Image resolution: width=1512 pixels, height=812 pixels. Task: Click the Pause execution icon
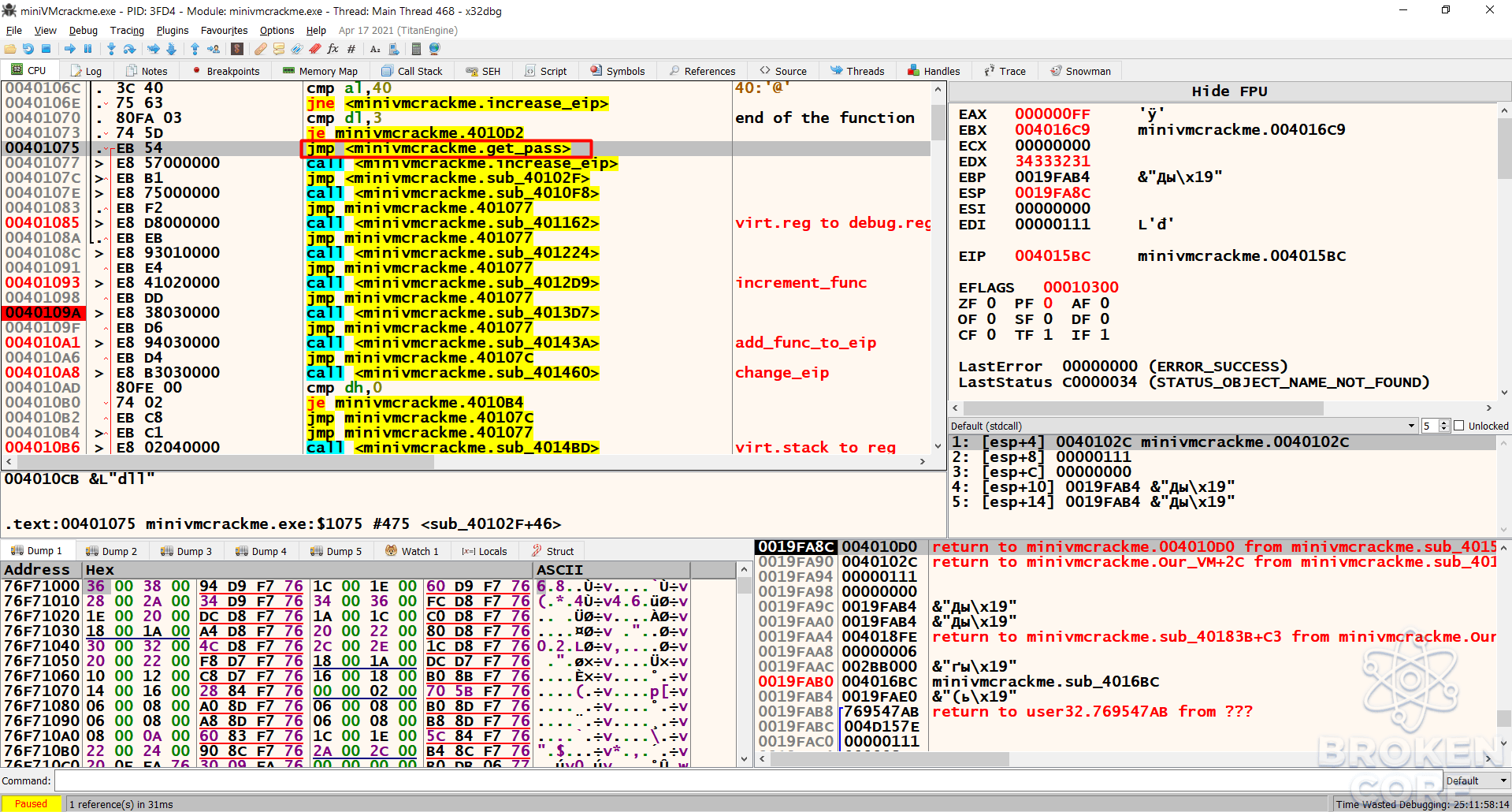point(87,49)
